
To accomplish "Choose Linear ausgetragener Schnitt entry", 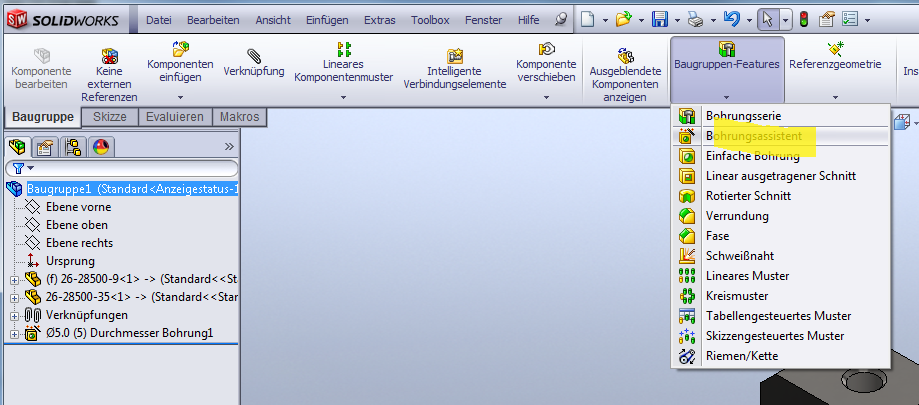I will pos(781,176).
